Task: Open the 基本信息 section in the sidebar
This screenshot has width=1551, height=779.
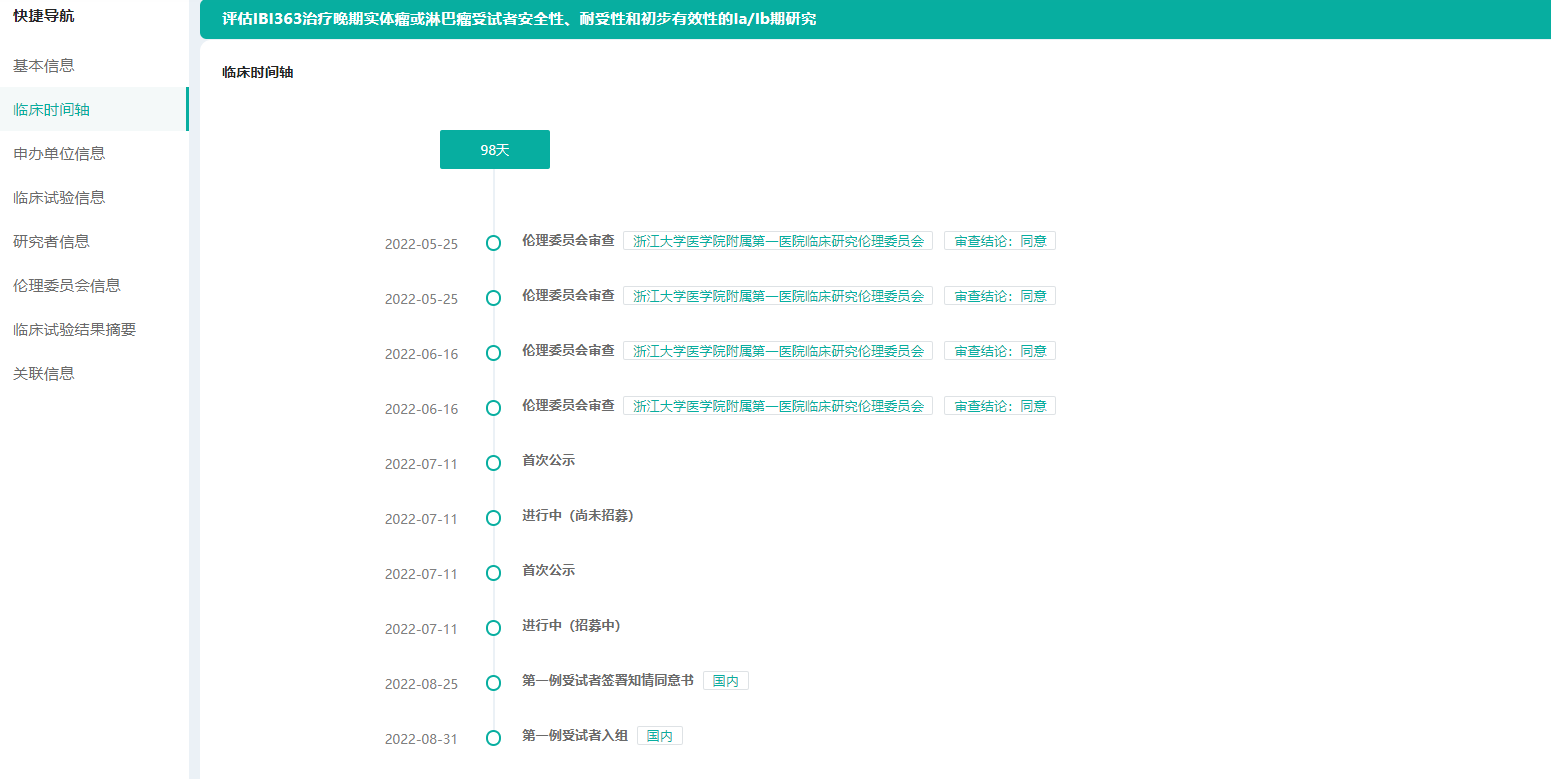Action: point(40,64)
